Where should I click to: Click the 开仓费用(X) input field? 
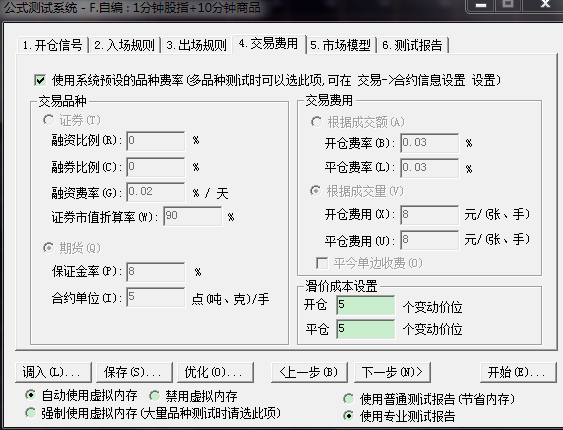[429, 215]
